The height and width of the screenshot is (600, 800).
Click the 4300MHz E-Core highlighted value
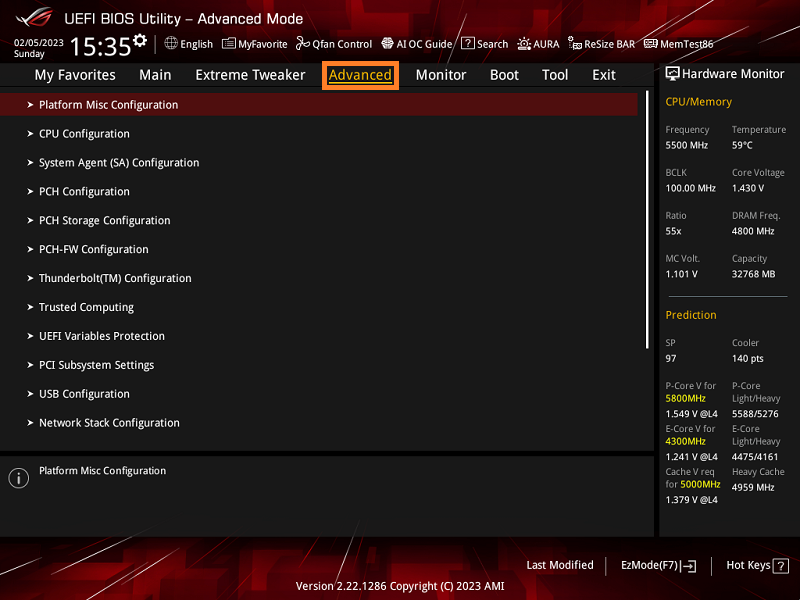tap(685, 441)
